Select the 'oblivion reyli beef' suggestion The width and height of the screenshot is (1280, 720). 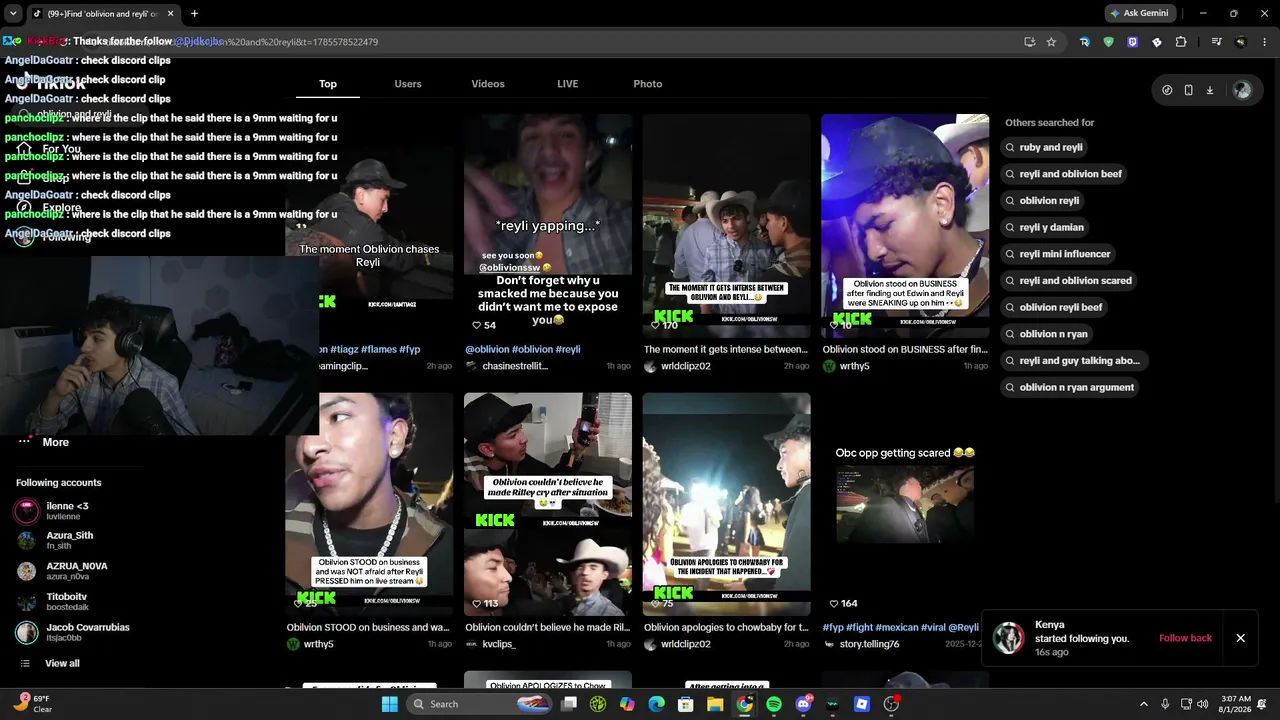tap(1054, 307)
